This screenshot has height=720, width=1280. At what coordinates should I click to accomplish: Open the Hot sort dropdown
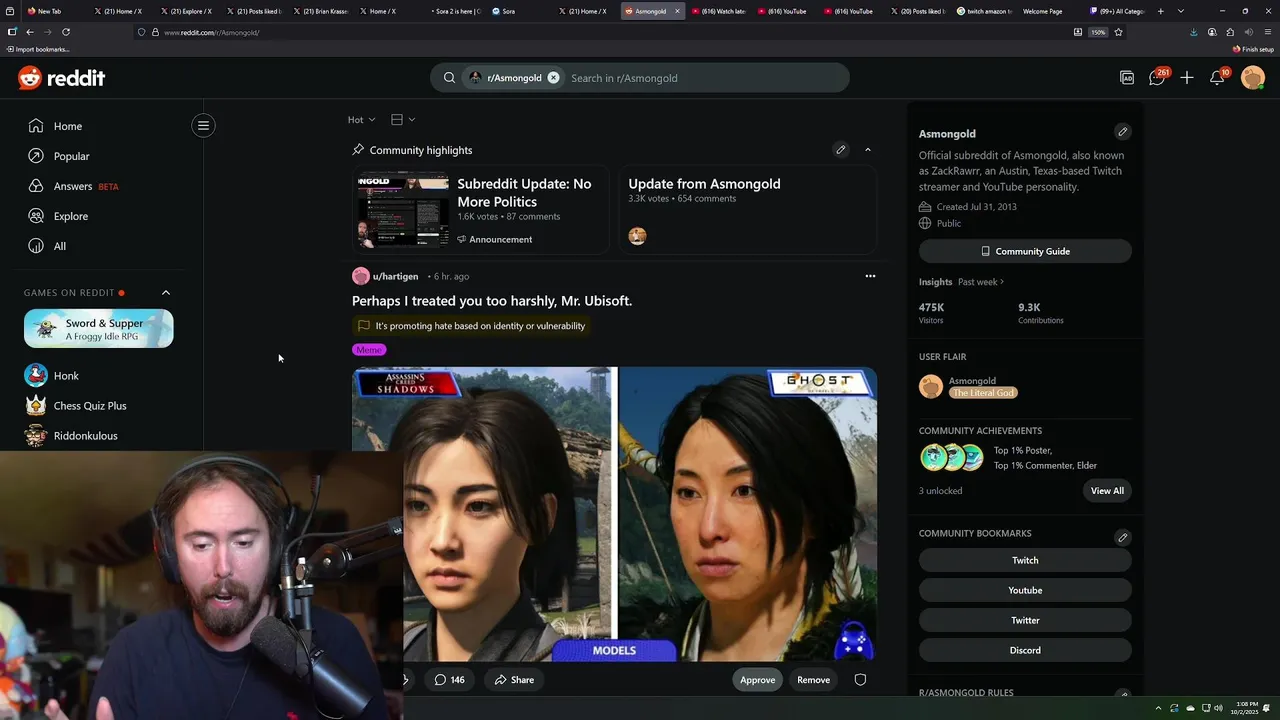[361, 120]
